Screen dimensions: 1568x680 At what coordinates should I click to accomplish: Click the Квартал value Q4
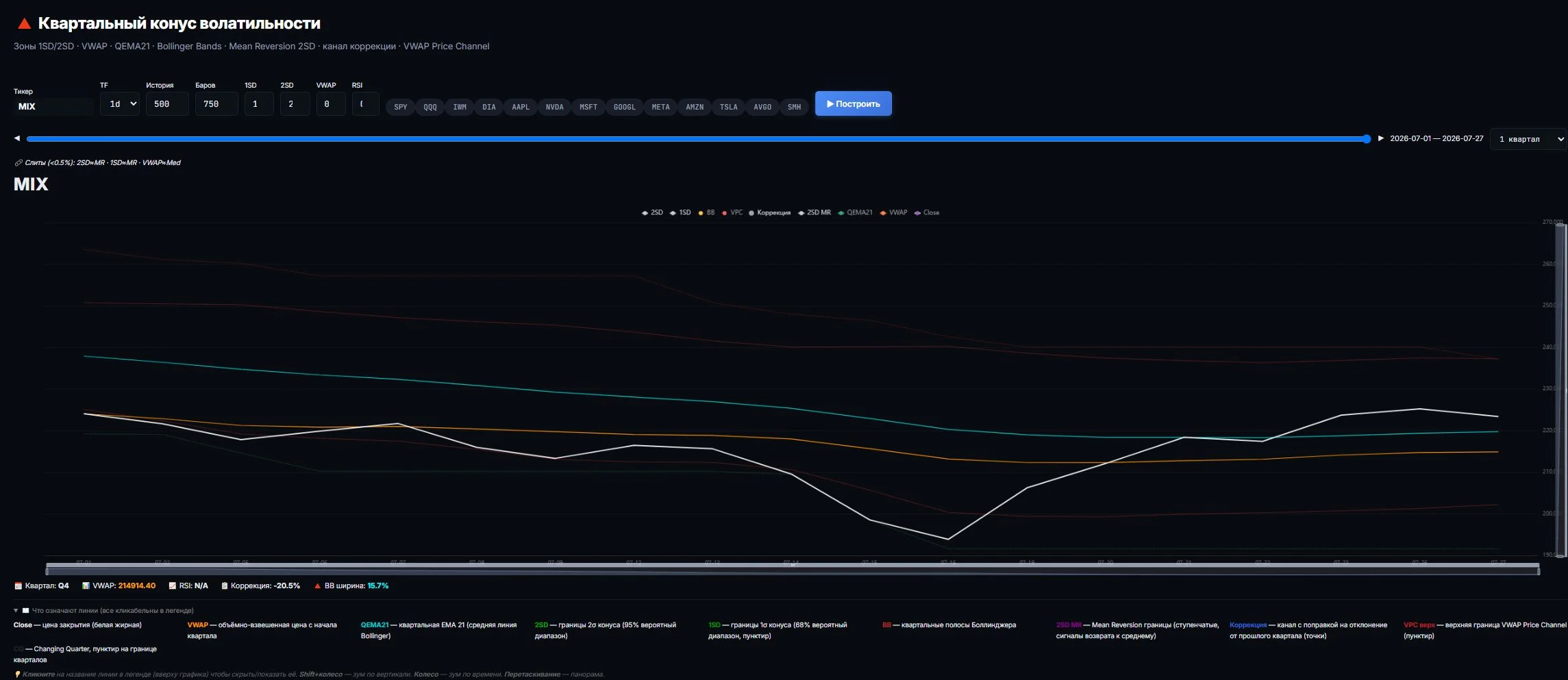tap(63, 586)
